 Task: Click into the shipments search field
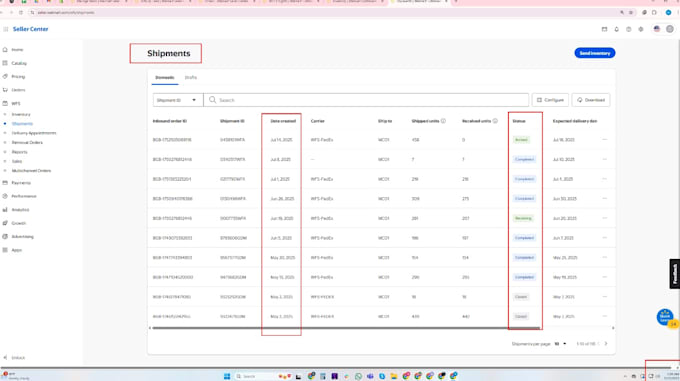click(366, 100)
